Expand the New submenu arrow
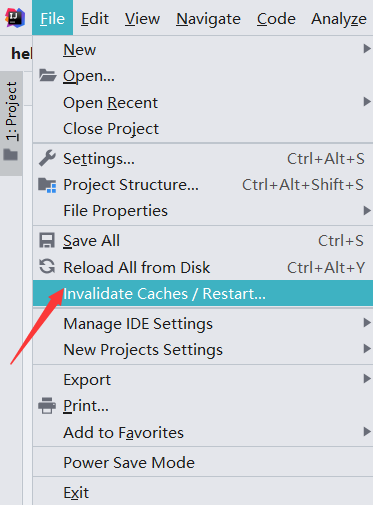 point(367,49)
